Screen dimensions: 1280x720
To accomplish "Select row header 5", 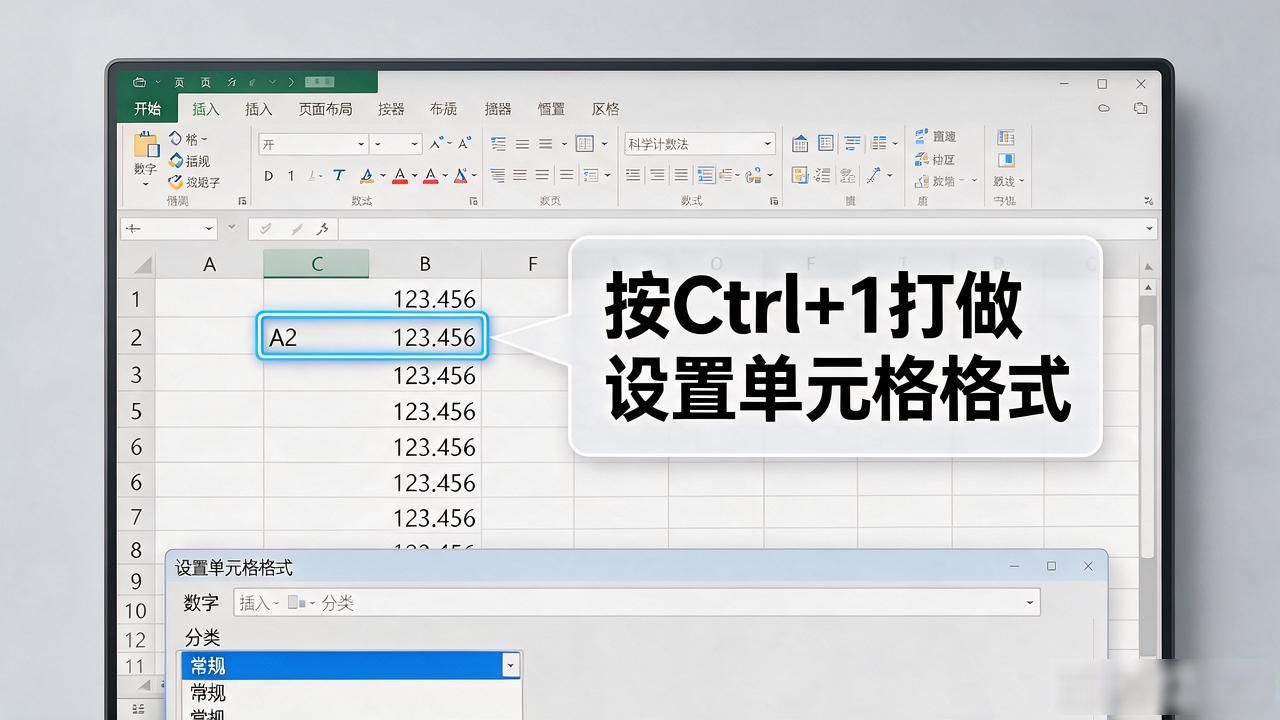I will click(136, 411).
